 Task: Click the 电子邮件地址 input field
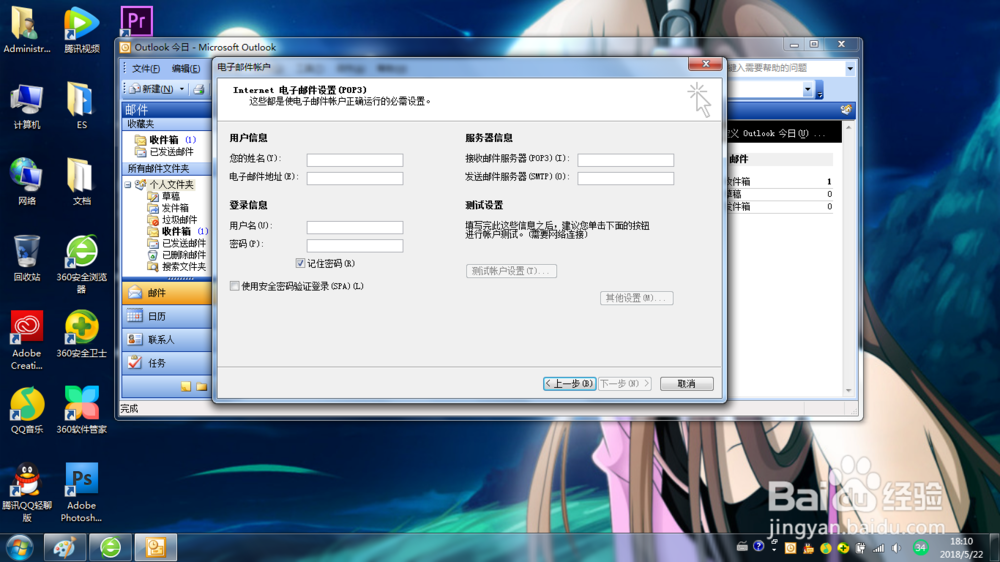tap(355, 178)
